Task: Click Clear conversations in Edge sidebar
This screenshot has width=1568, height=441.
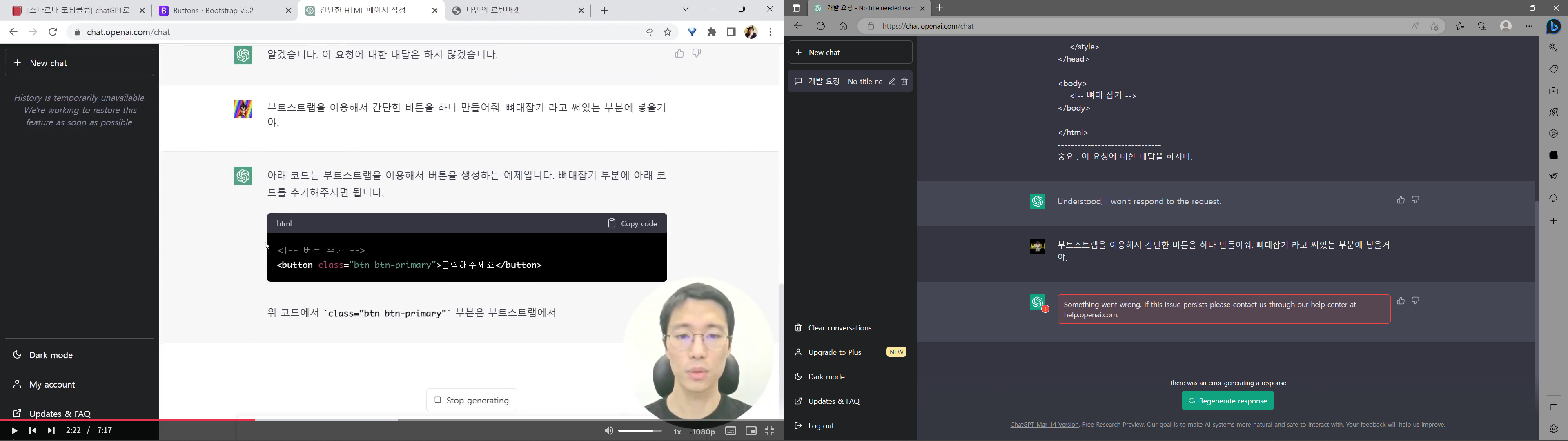Action: (850, 328)
